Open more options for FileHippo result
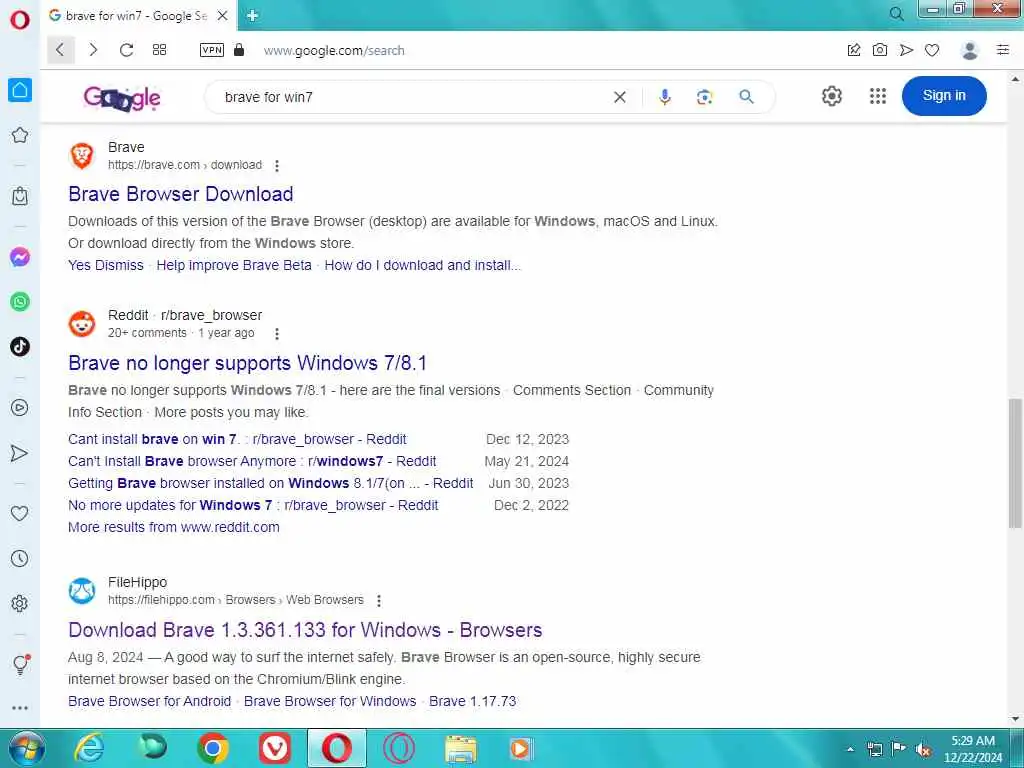Screen dimensions: 1024x768 tap(379, 600)
